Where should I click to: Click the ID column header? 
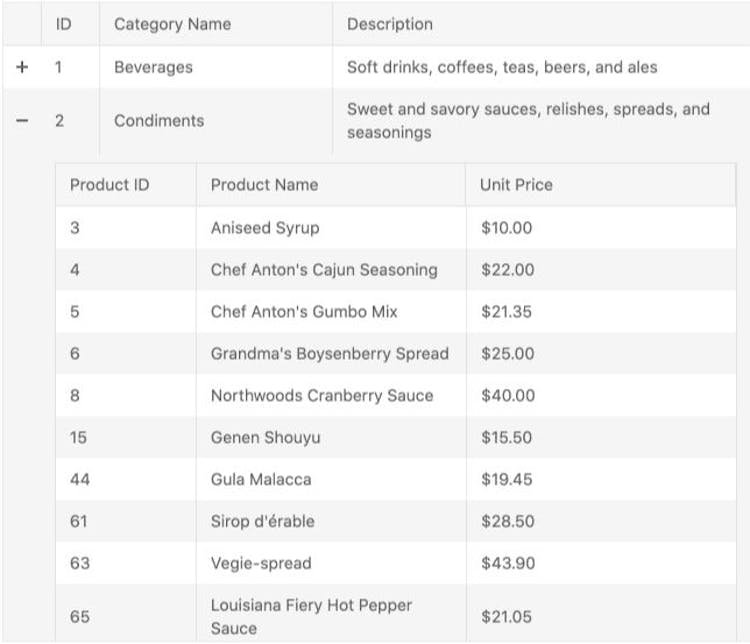63,24
